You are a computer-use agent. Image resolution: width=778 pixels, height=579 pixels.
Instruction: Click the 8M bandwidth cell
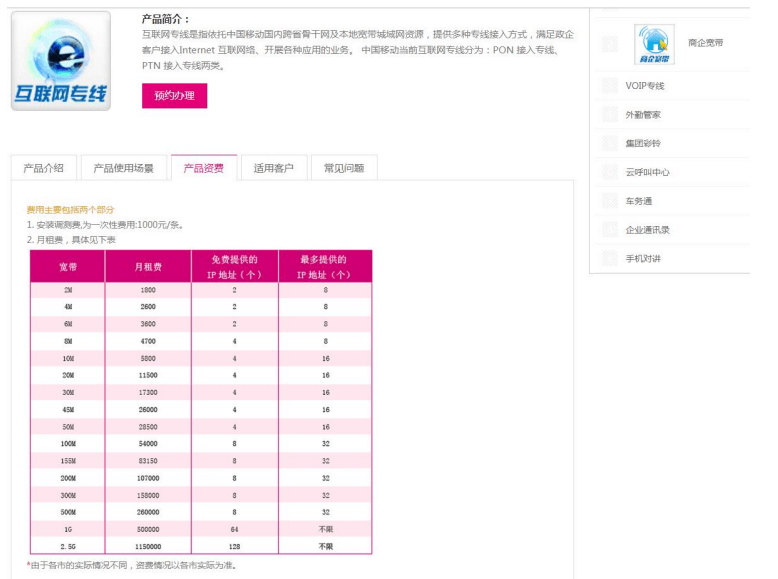click(68, 341)
